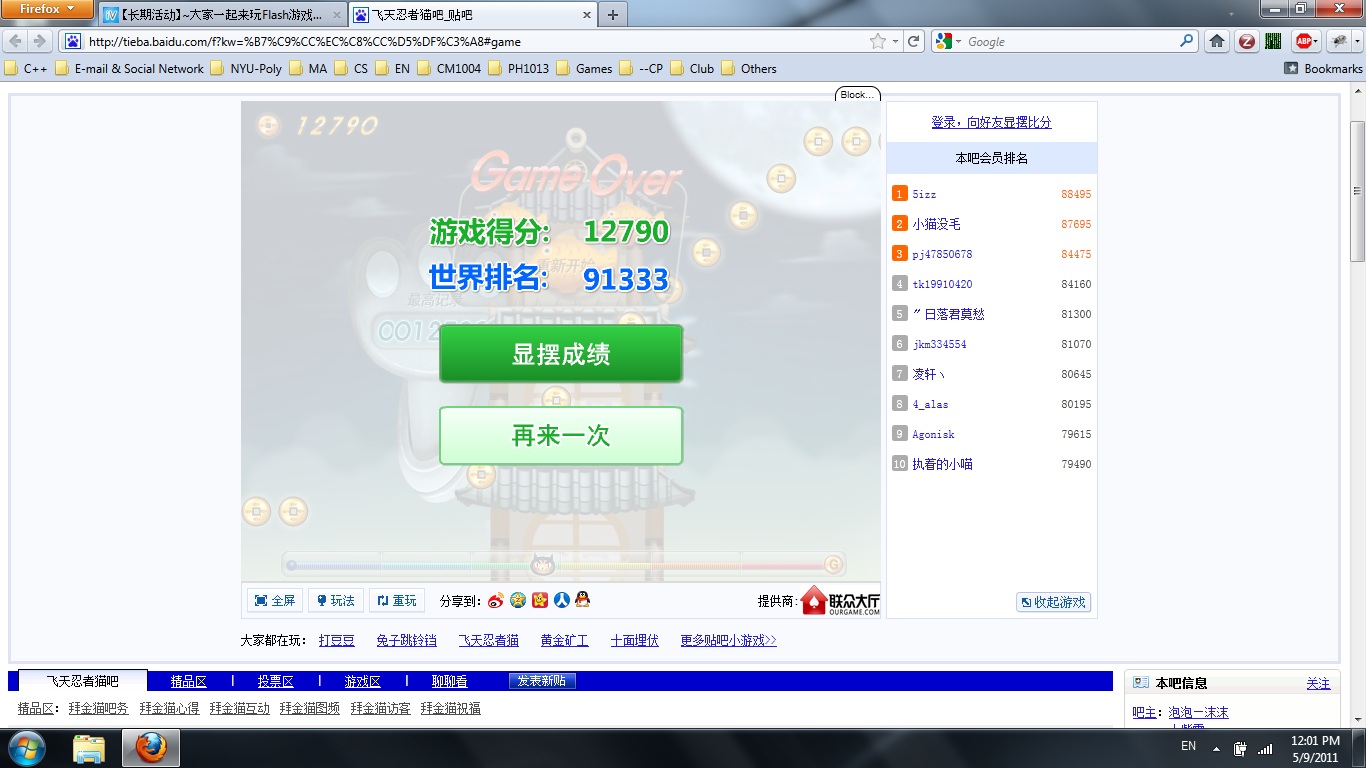Click the green matrix add-on icon
The height and width of the screenshot is (768, 1366).
[1273, 41]
